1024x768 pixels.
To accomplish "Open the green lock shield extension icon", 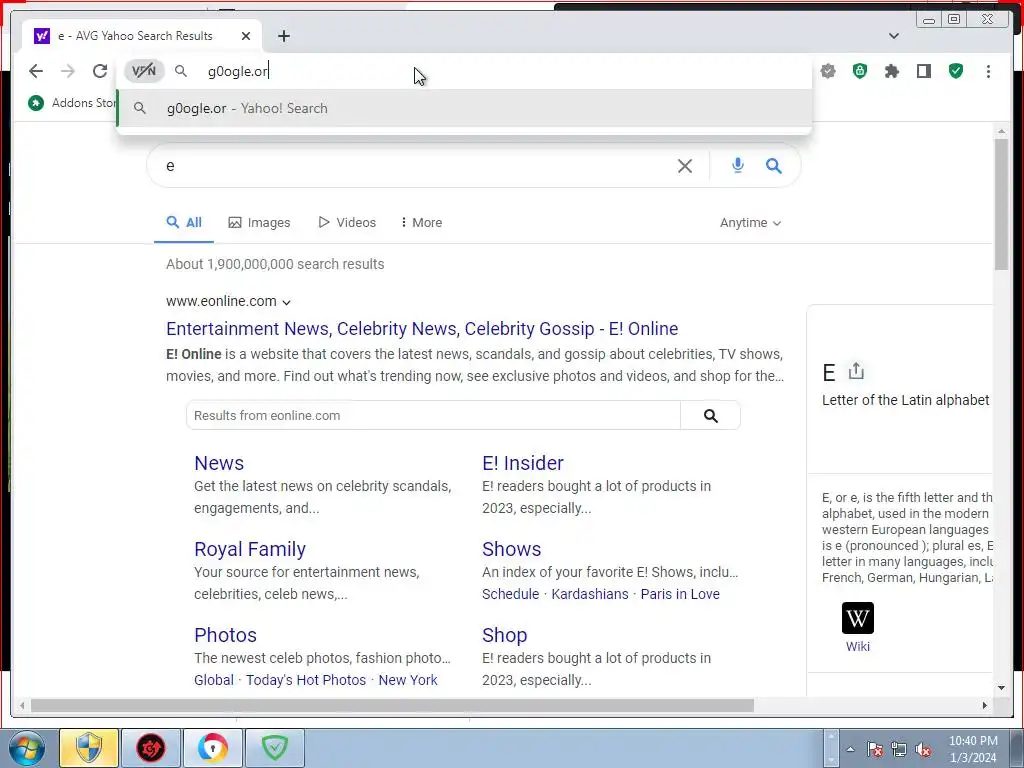I will [x=860, y=71].
